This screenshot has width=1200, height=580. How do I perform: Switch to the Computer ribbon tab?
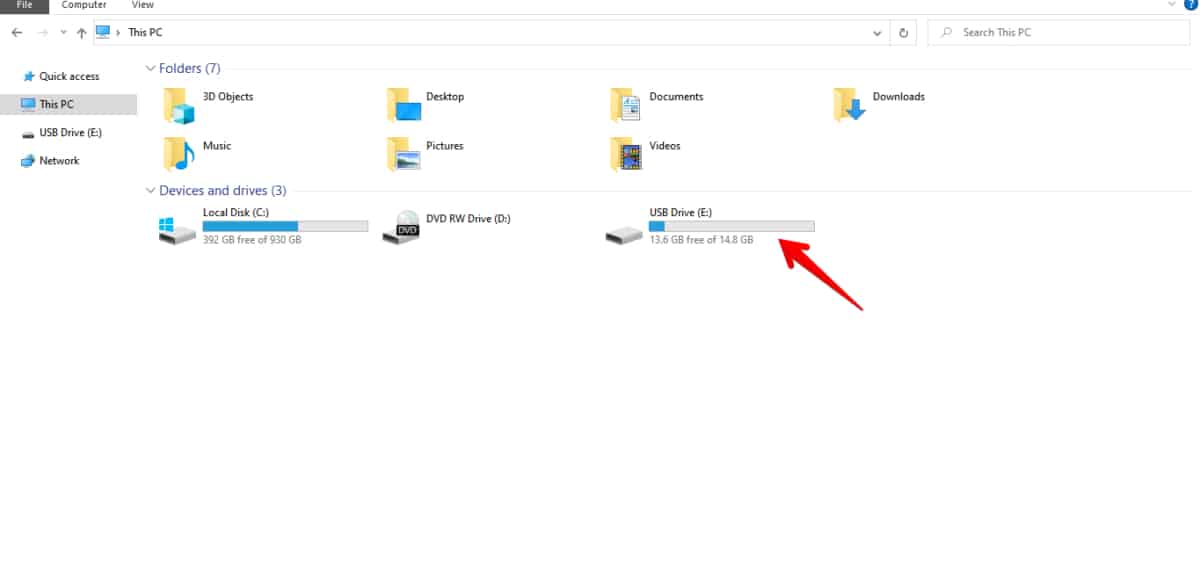coord(84,5)
